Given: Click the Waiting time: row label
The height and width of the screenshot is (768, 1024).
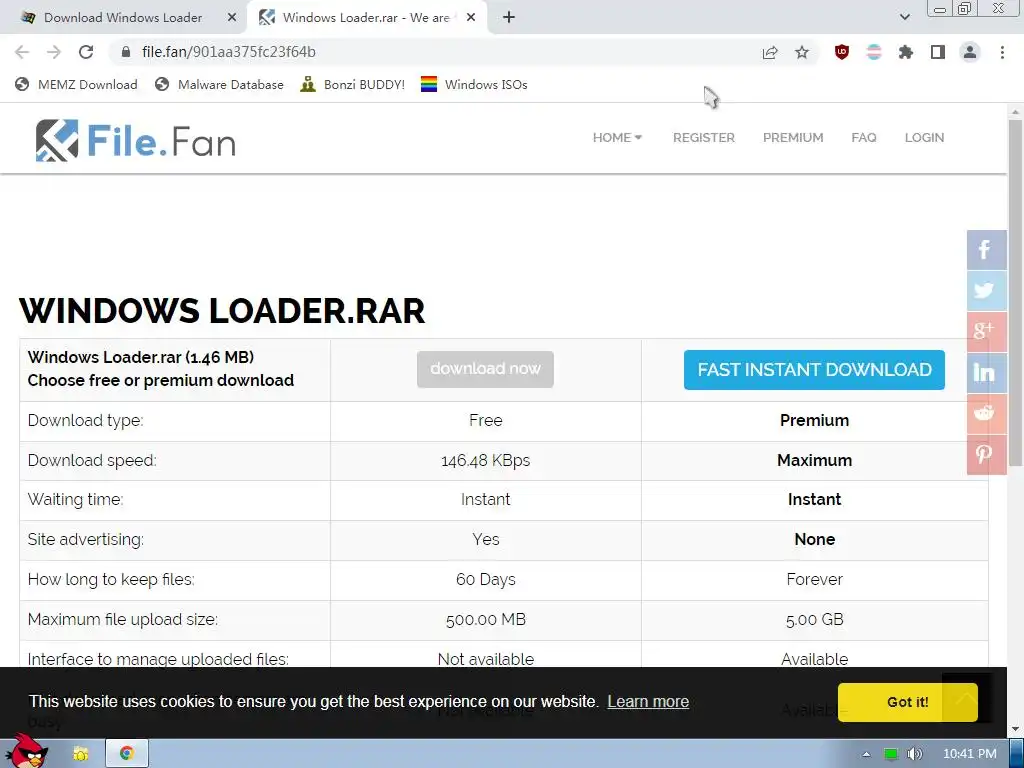Looking at the screenshot, I should point(75,500).
